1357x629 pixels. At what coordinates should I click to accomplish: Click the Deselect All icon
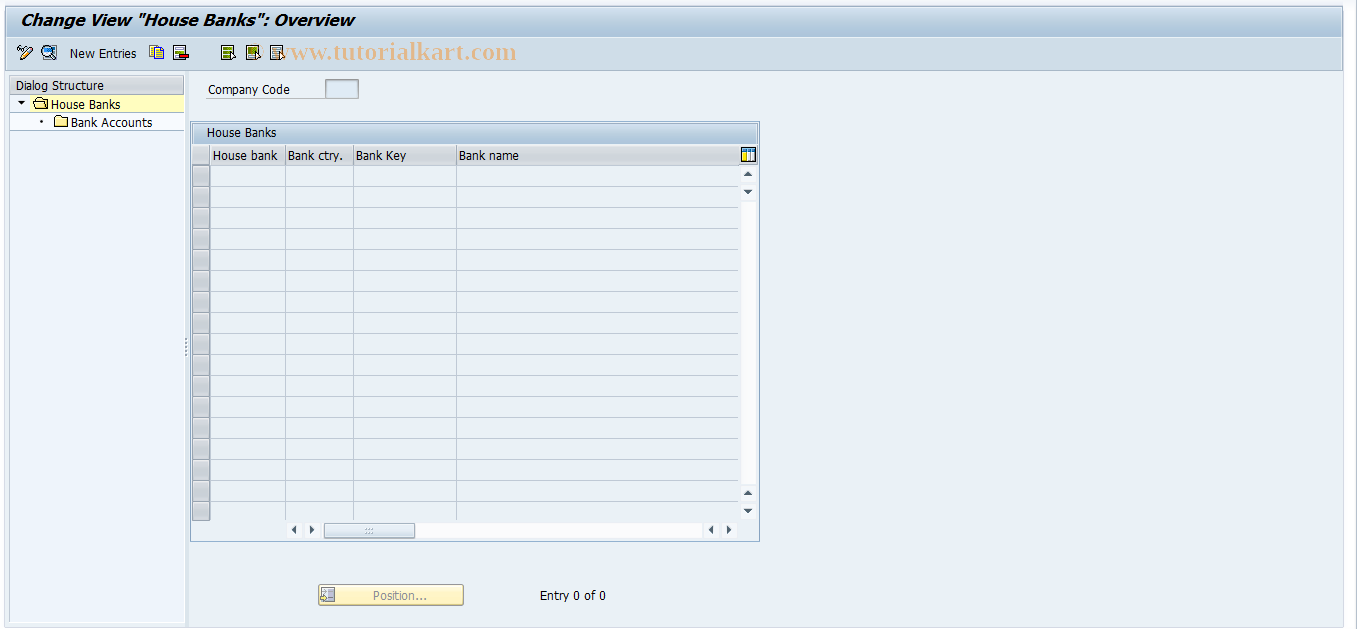coord(277,53)
